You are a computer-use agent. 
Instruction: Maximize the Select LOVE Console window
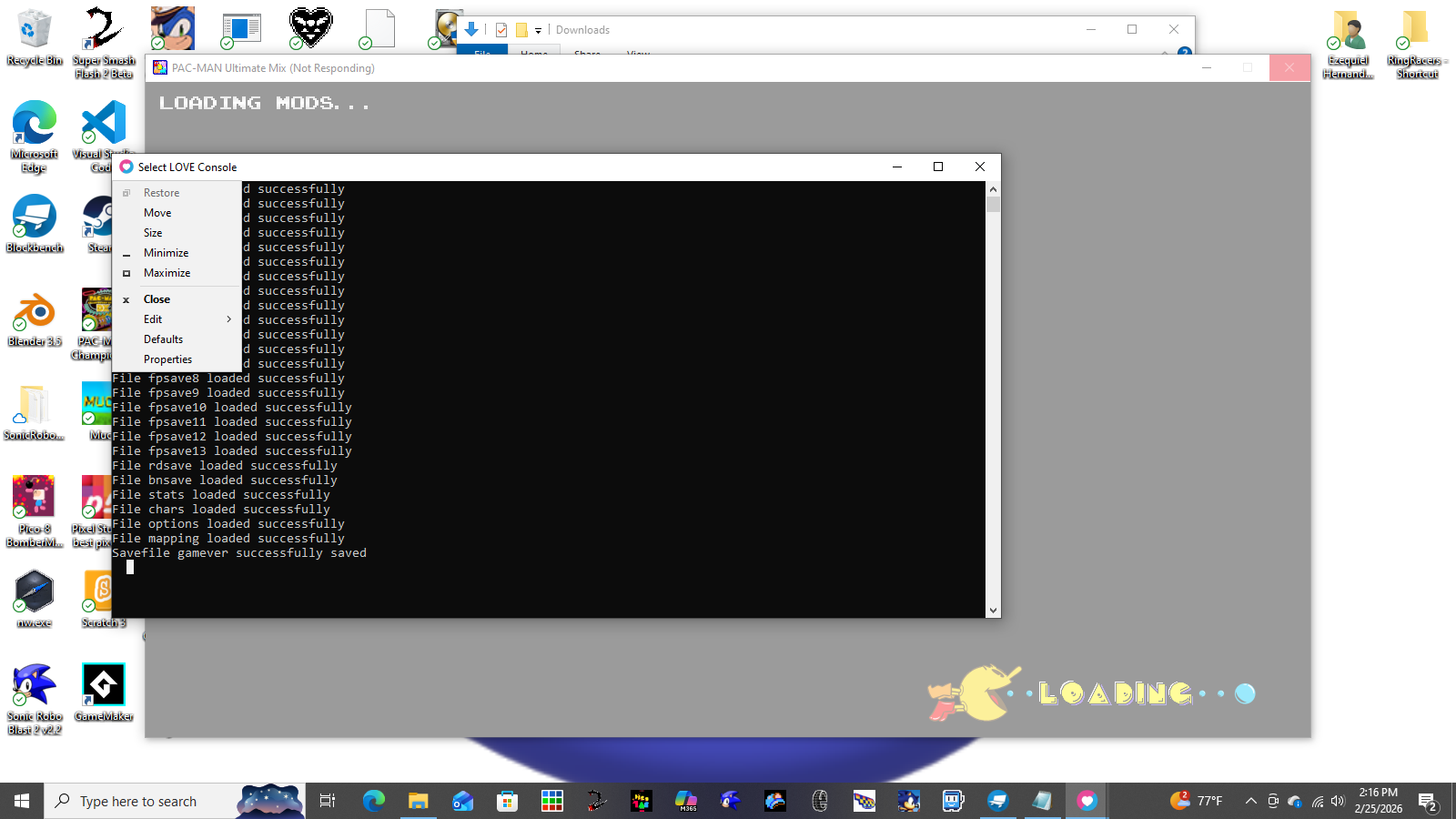point(938,167)
